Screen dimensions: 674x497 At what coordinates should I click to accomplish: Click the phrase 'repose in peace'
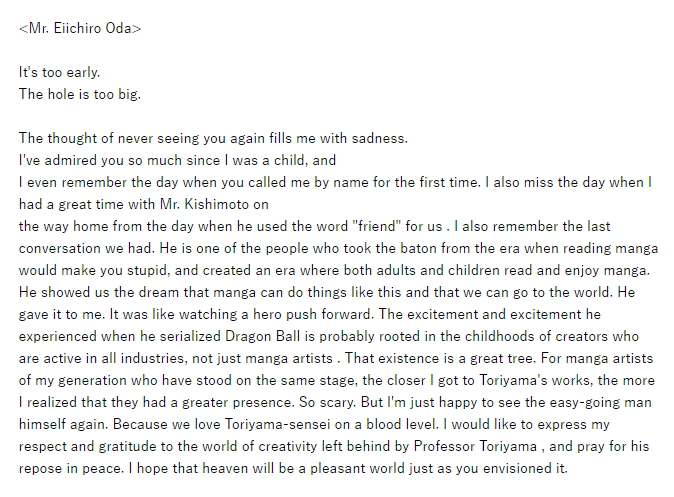coord(70,468)
